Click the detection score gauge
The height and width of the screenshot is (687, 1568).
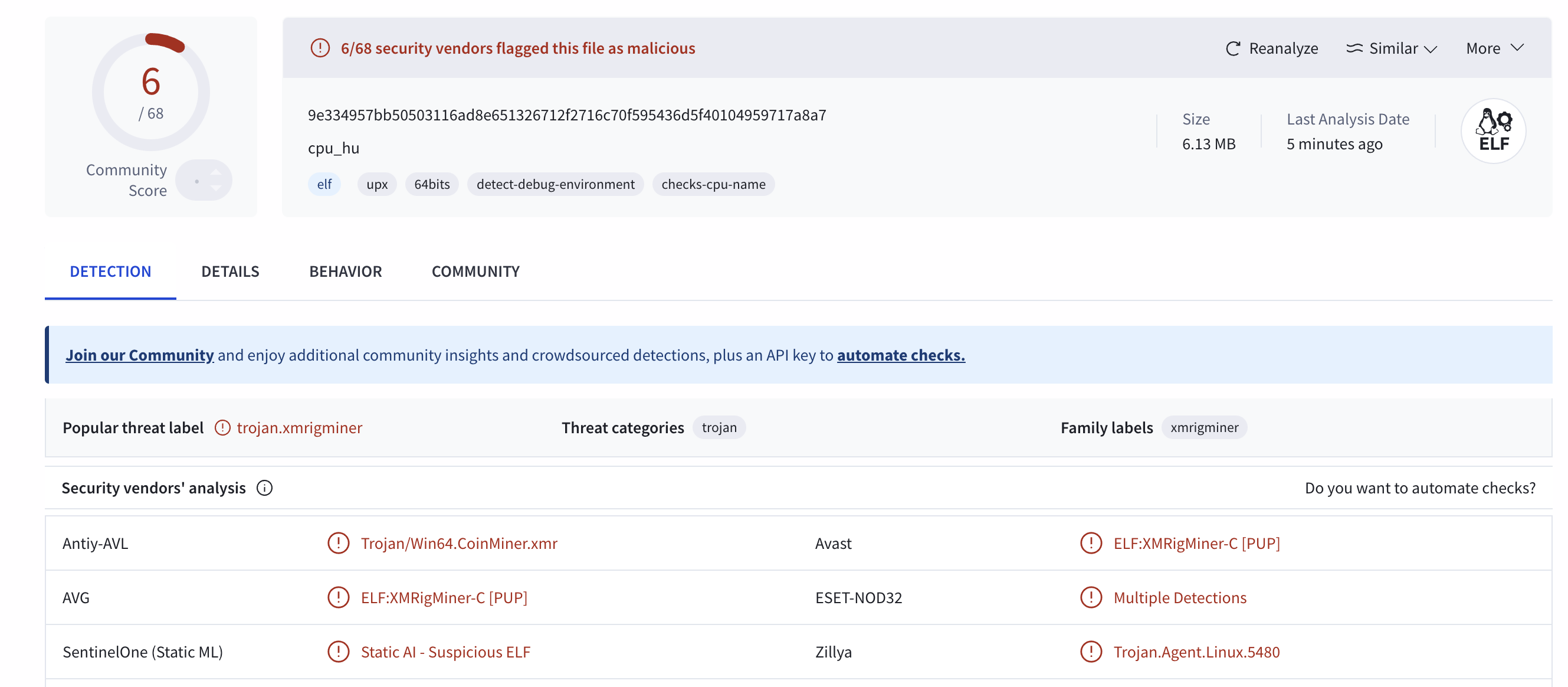click(150, 91)
